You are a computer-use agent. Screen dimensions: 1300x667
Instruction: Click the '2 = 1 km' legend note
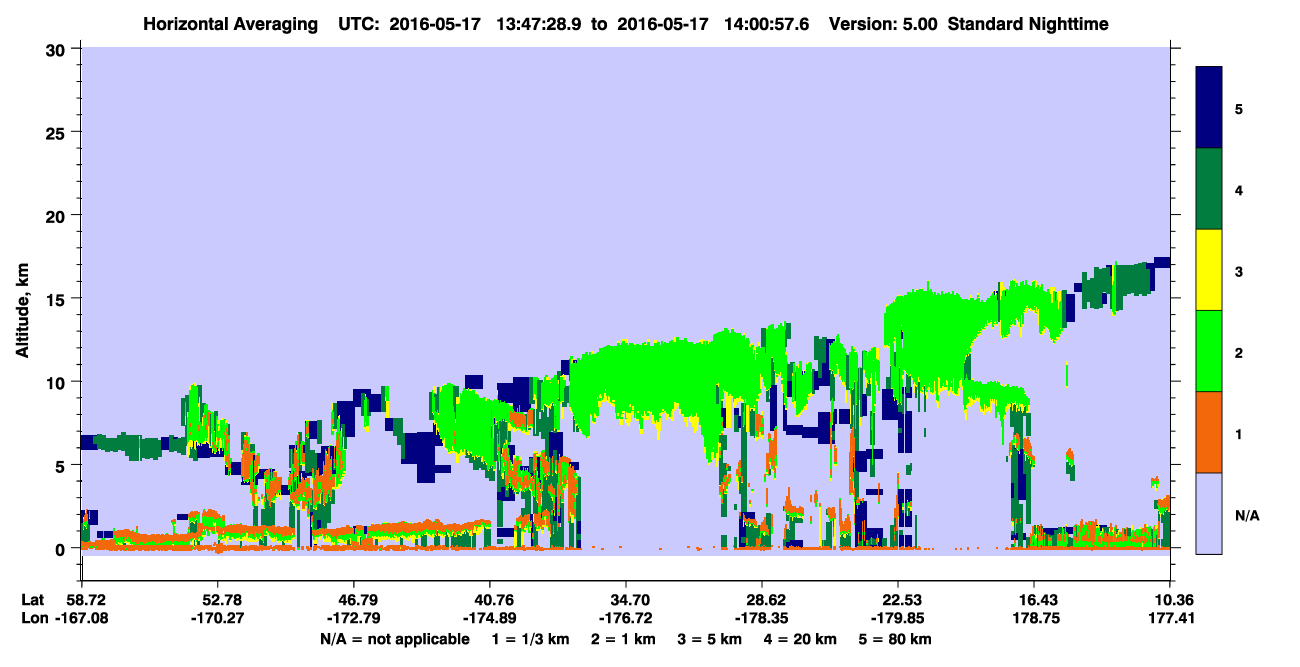click(623, 639)
